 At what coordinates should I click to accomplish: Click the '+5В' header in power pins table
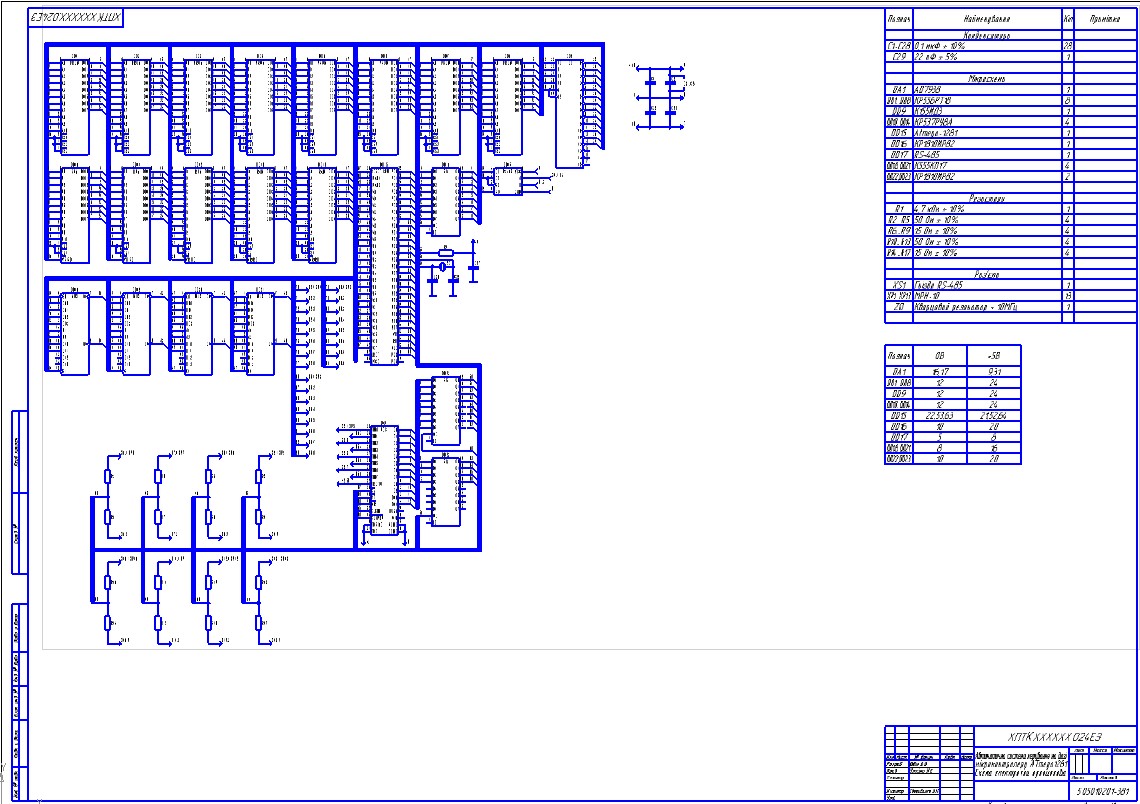(x=994, y=356)
